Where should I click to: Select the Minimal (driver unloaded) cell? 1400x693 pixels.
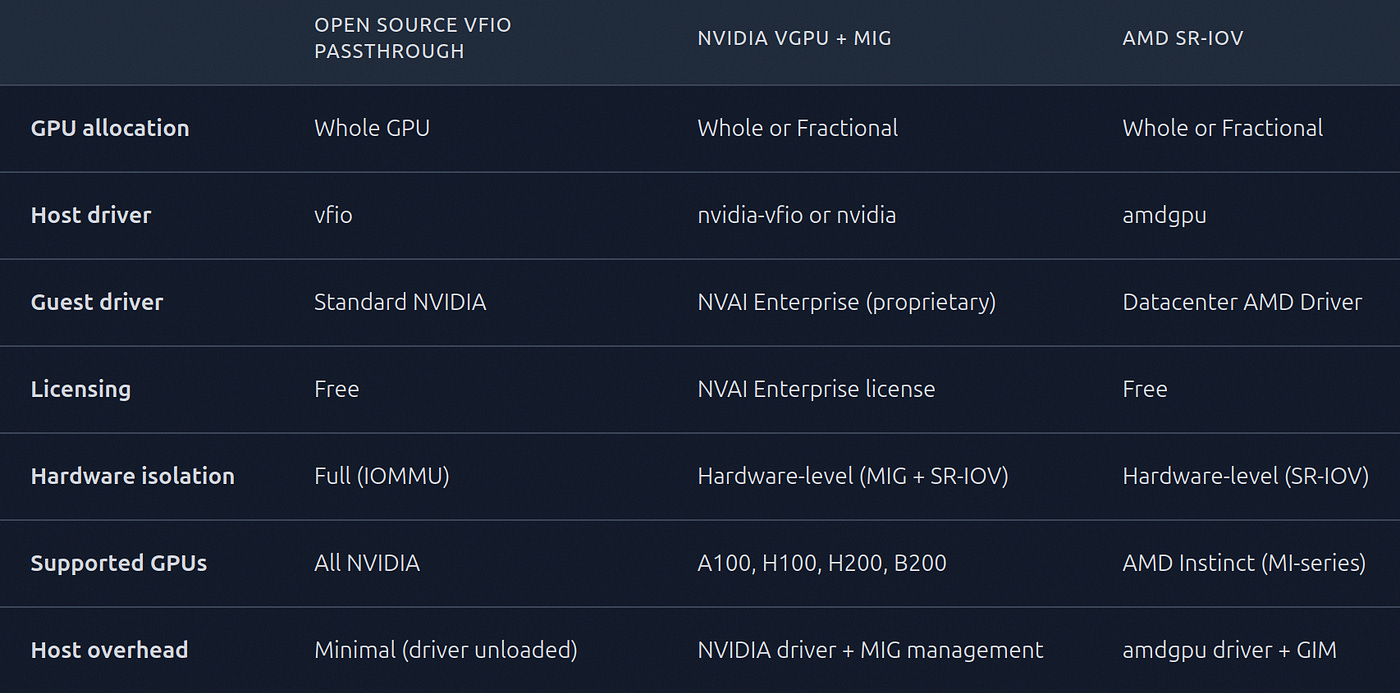pos(446,650)
